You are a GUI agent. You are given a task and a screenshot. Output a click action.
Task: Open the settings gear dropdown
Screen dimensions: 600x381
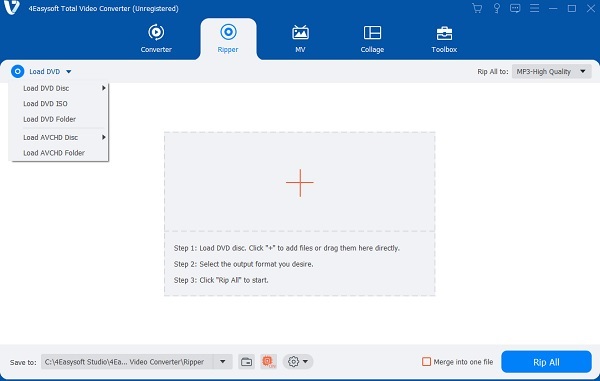298,361
